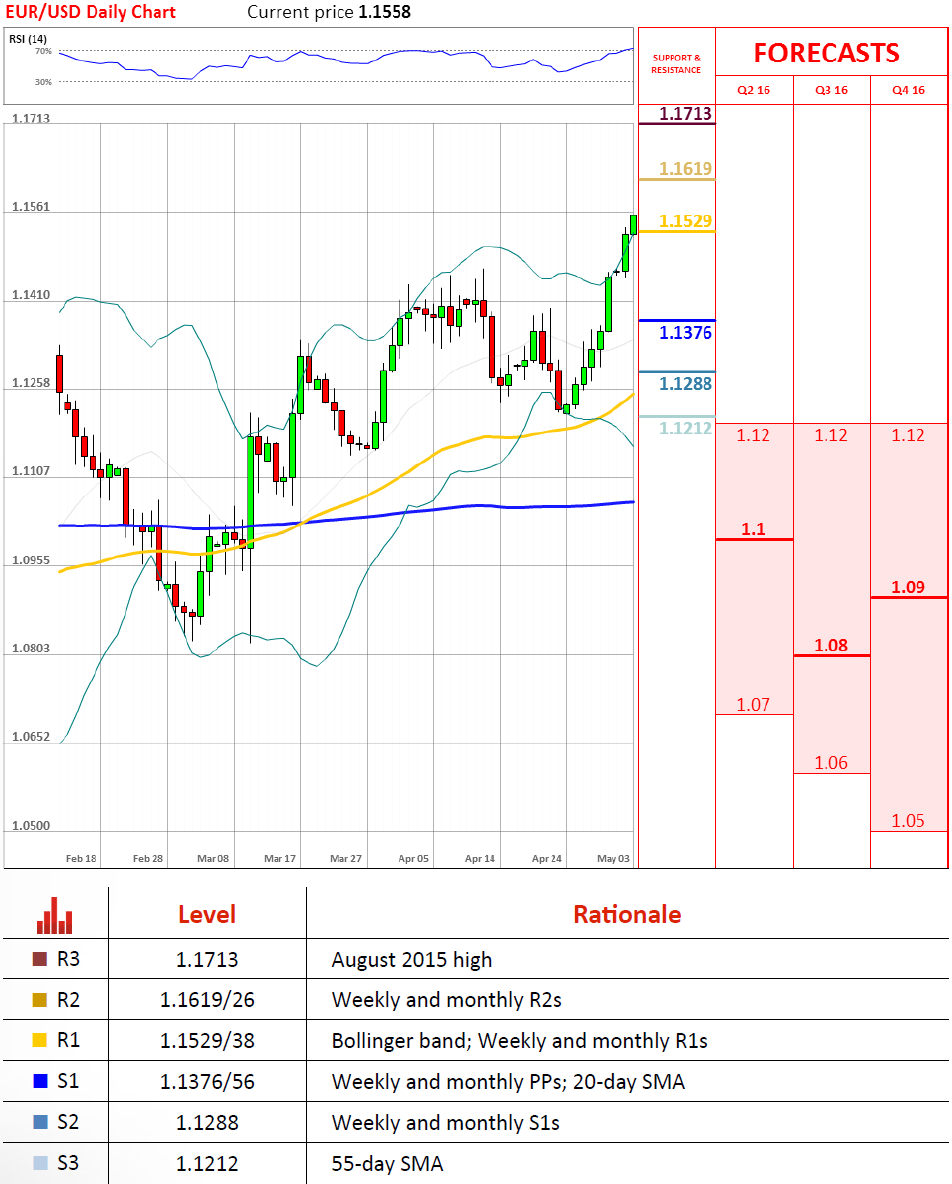Click the 1.1288 support level marker
The height and width of the screenshot is (1184, 952).
tap(686, 384)
